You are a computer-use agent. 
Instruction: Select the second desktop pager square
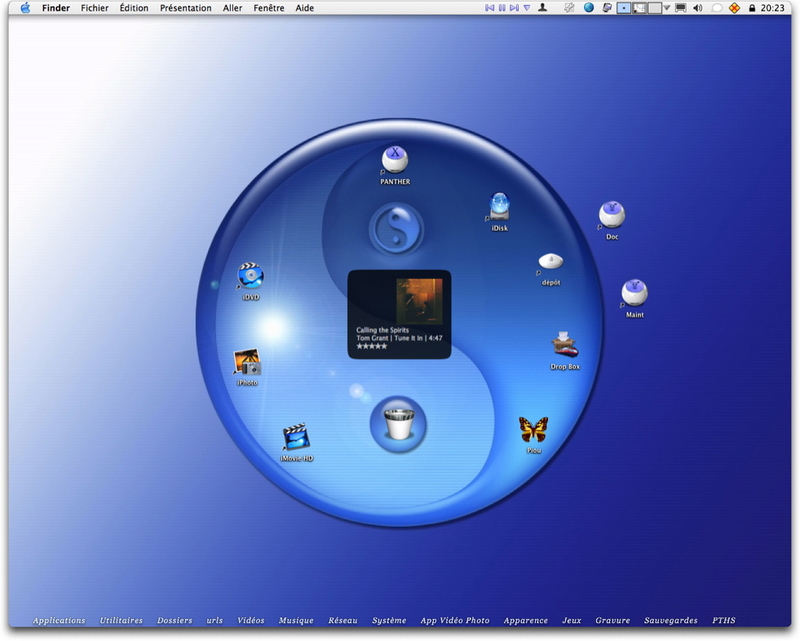(x=639, y=8)
